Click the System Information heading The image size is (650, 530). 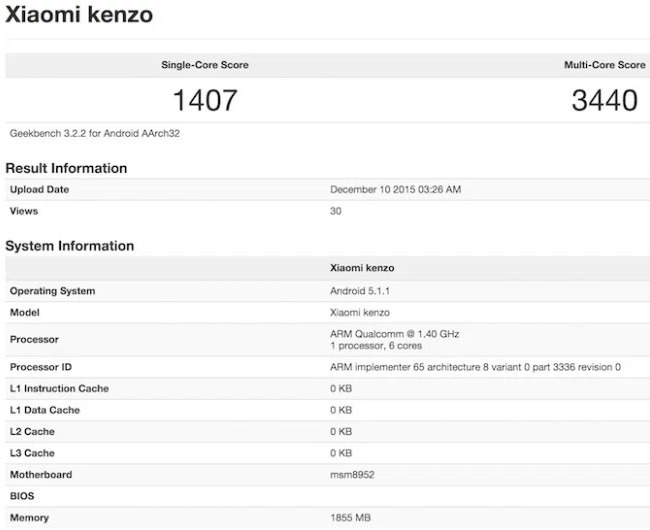(x=70, y=246)
